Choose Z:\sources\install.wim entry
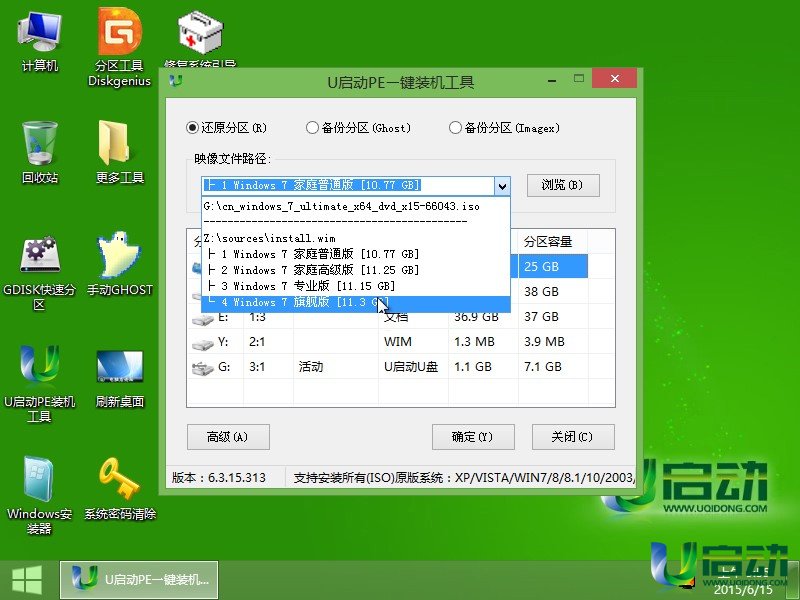The width and height of the screenshot is (800, 600). click(x=356, y=238)
